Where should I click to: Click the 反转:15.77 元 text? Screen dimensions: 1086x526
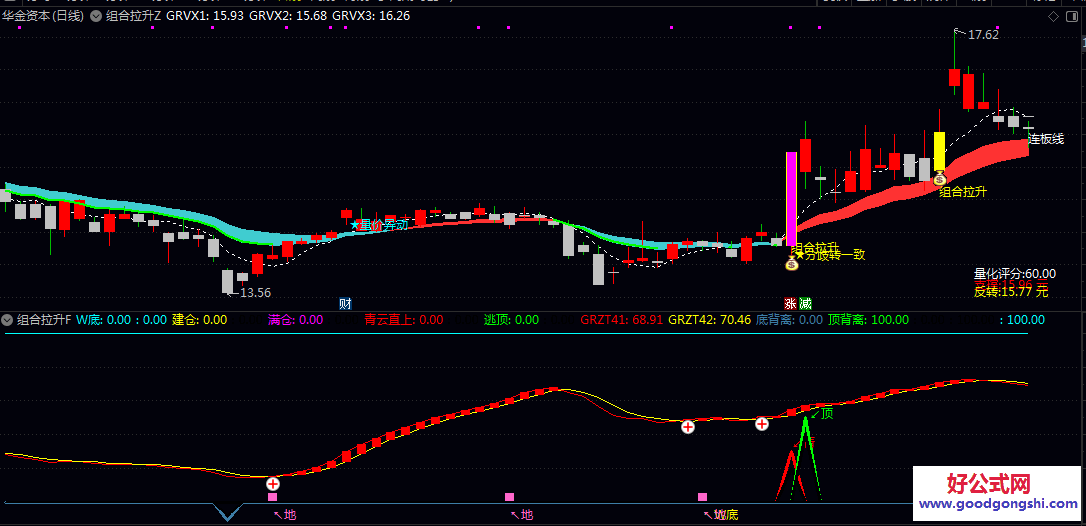1011,292
